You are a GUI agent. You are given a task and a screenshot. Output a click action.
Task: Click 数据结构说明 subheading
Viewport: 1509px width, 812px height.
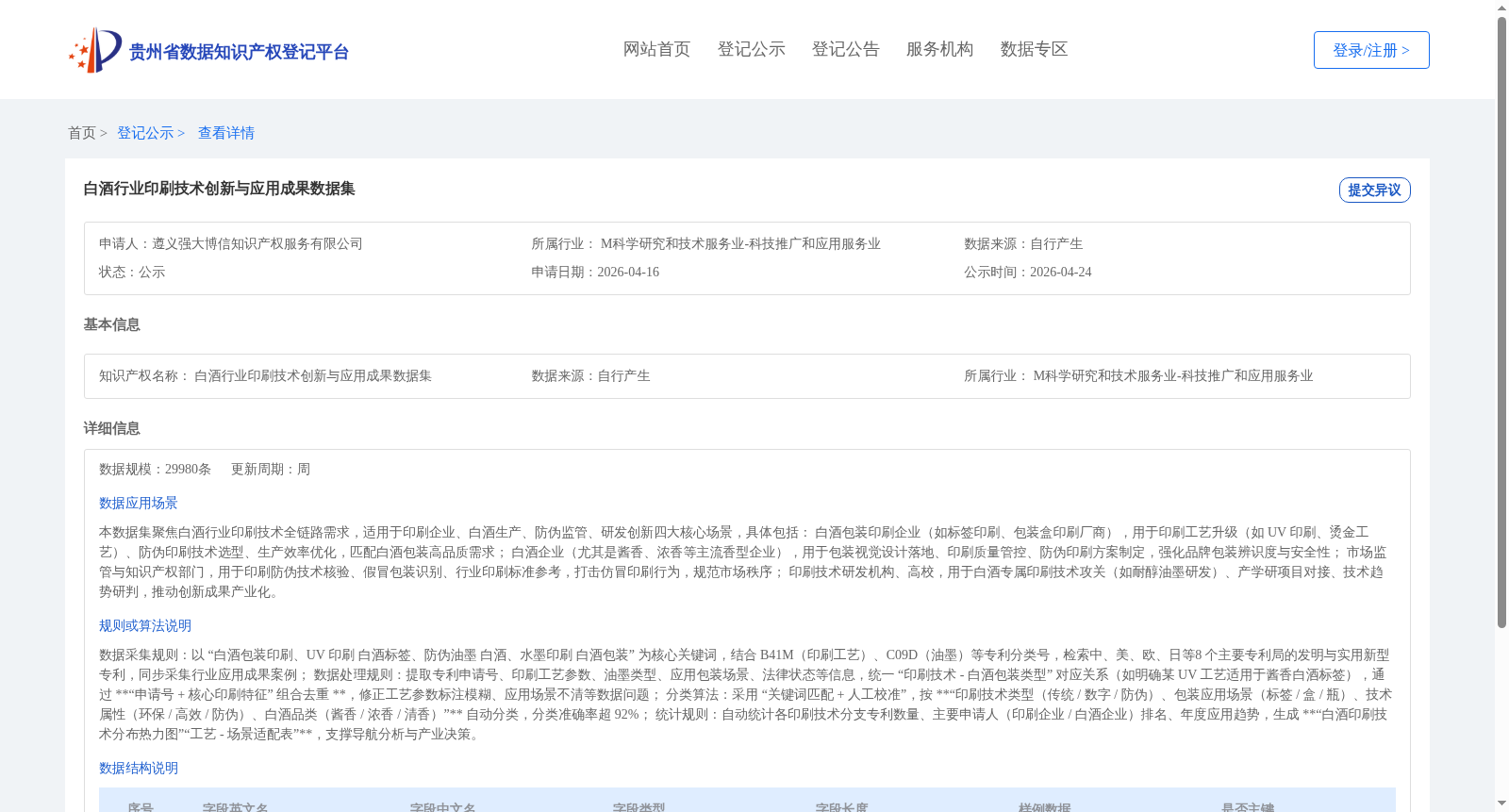click(139, 768)
